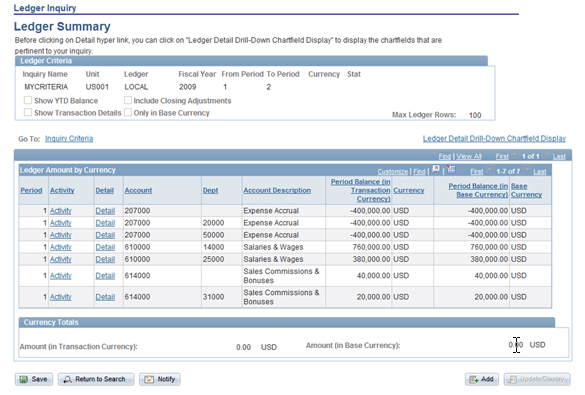Open Detail for 207000 Dept 50000 row
585x395 pixels.
click(x=105, y=235)
